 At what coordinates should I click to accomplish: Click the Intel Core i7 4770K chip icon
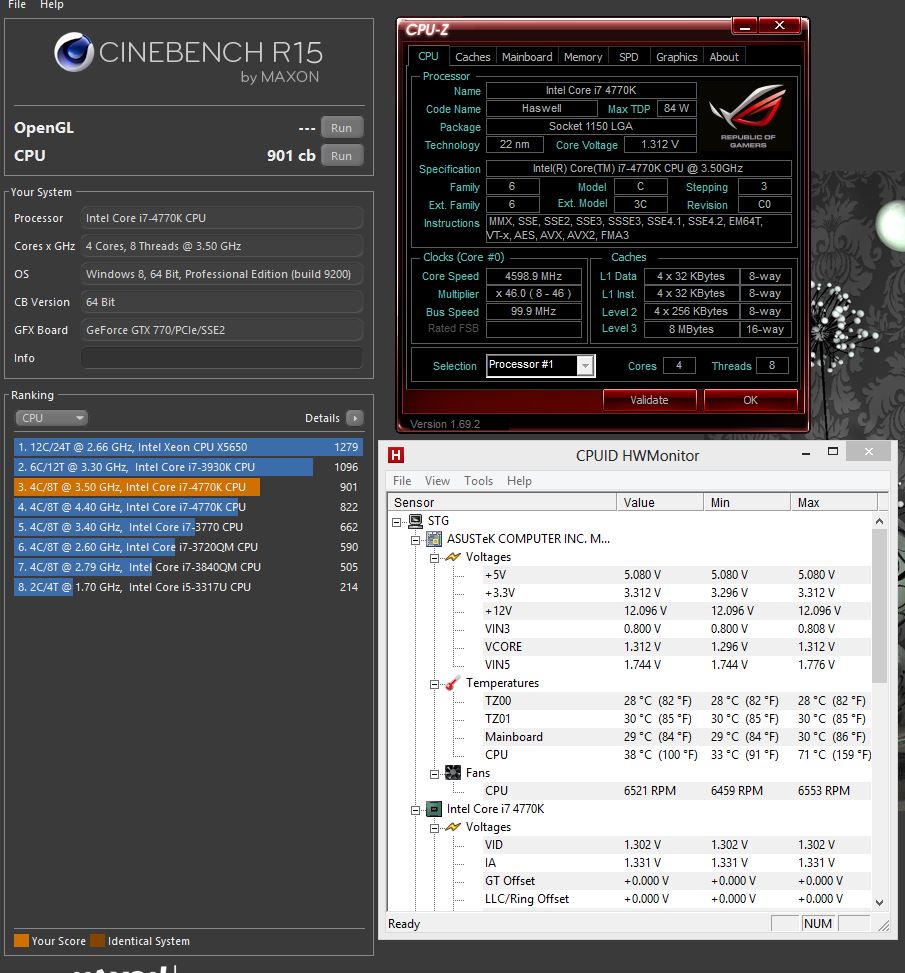[x=435, y=809]
